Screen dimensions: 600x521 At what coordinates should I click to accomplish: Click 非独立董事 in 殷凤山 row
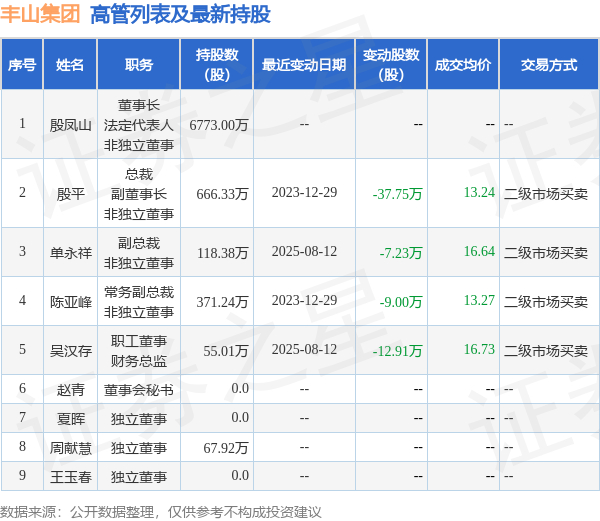[x=139, y=145]
